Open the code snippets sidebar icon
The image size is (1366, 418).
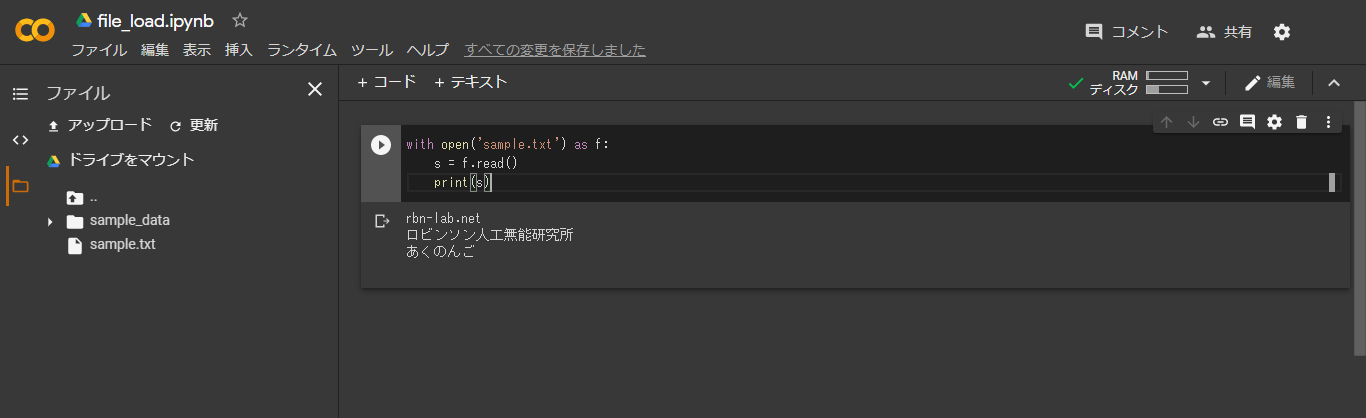[x=20, y=139]
